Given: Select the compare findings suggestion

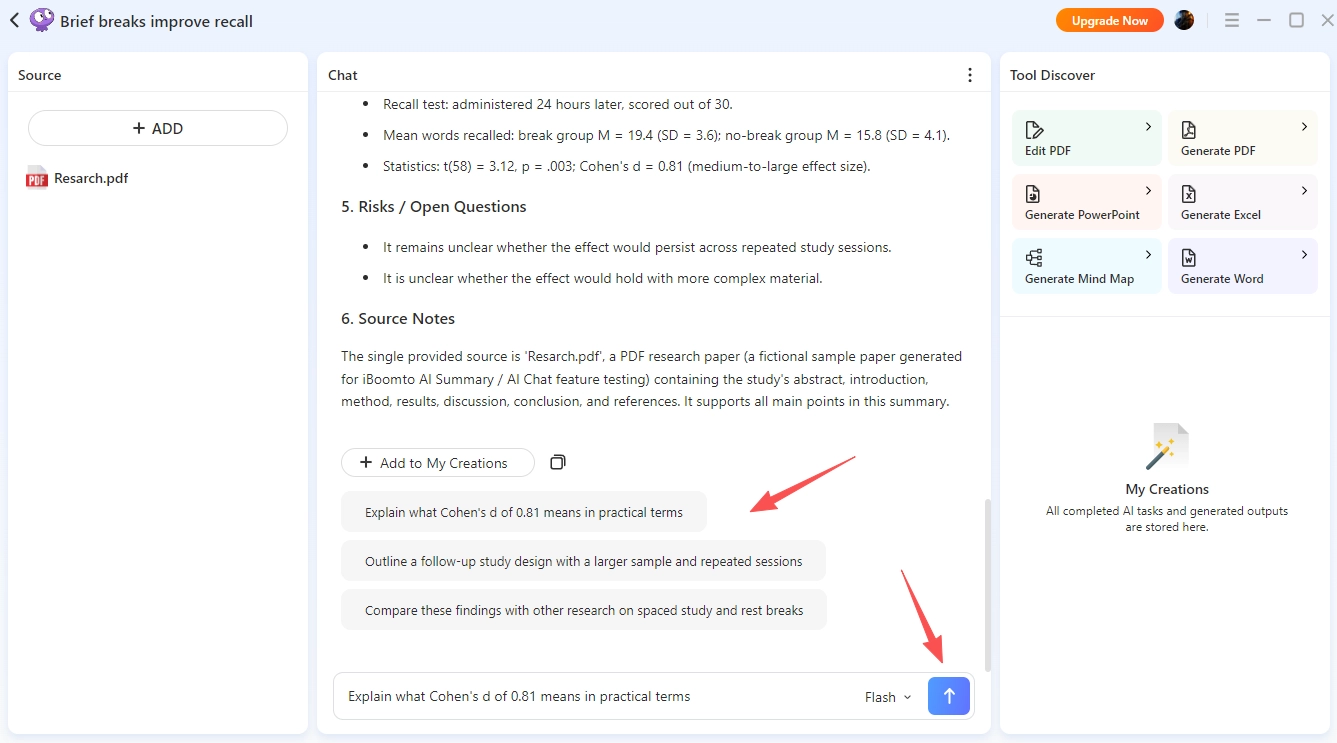Looking at the screenshot, I should point(584,610).
